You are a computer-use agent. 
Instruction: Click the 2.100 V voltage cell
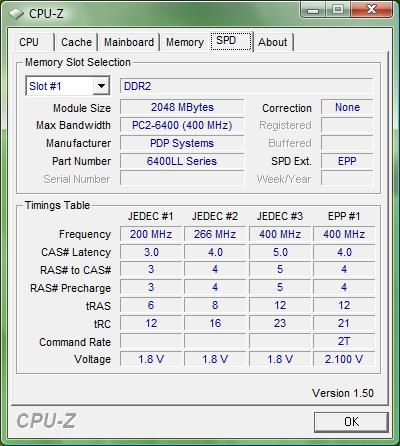[x=344, y=359]
